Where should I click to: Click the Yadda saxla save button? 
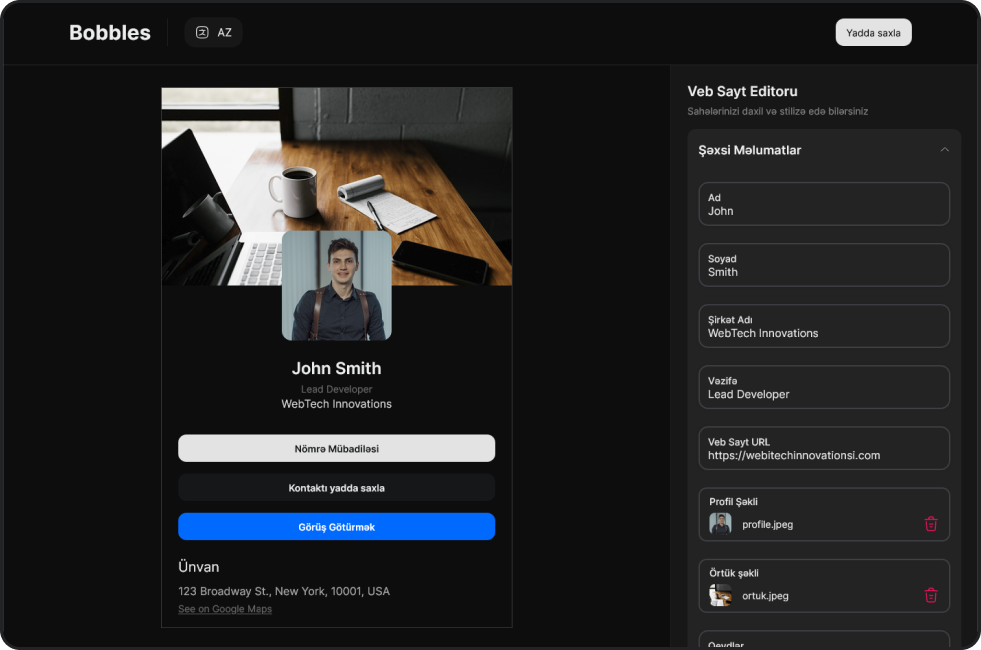(873, 33)
